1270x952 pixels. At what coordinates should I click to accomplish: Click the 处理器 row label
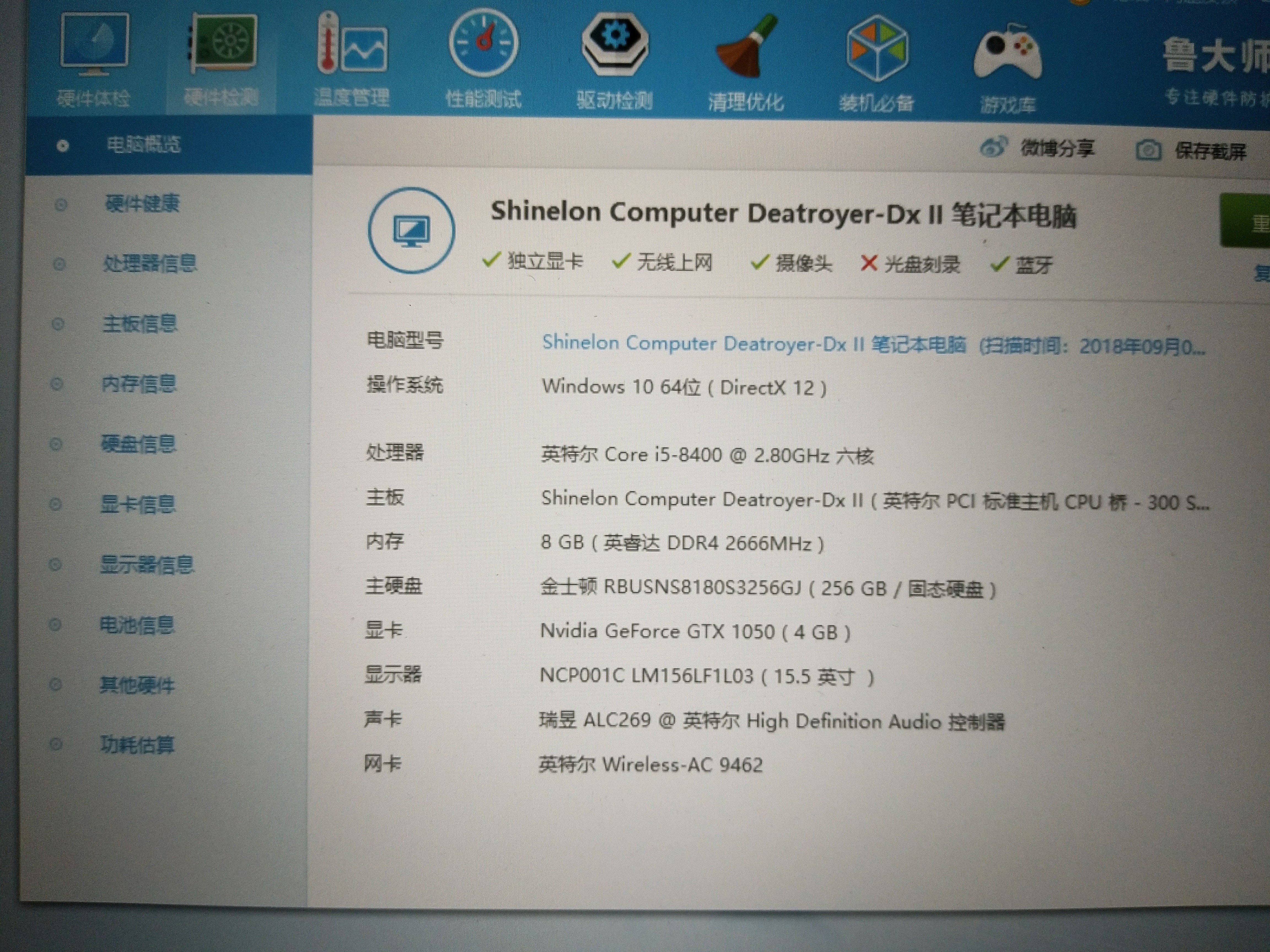coord(395,452)
